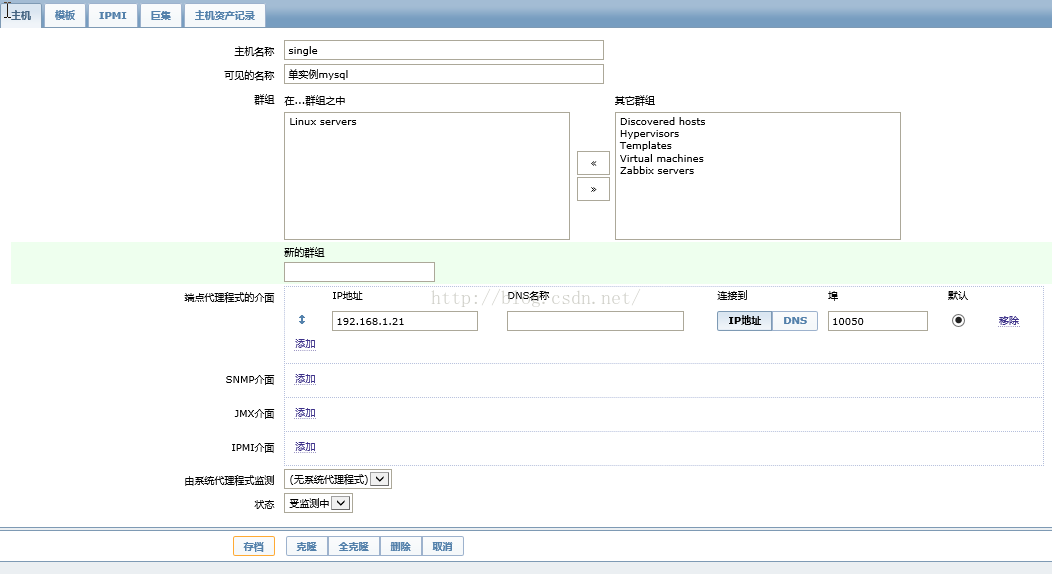Click the DNS名称 input field
This screenshot has width=1052, height=574.
click(595, 321)
